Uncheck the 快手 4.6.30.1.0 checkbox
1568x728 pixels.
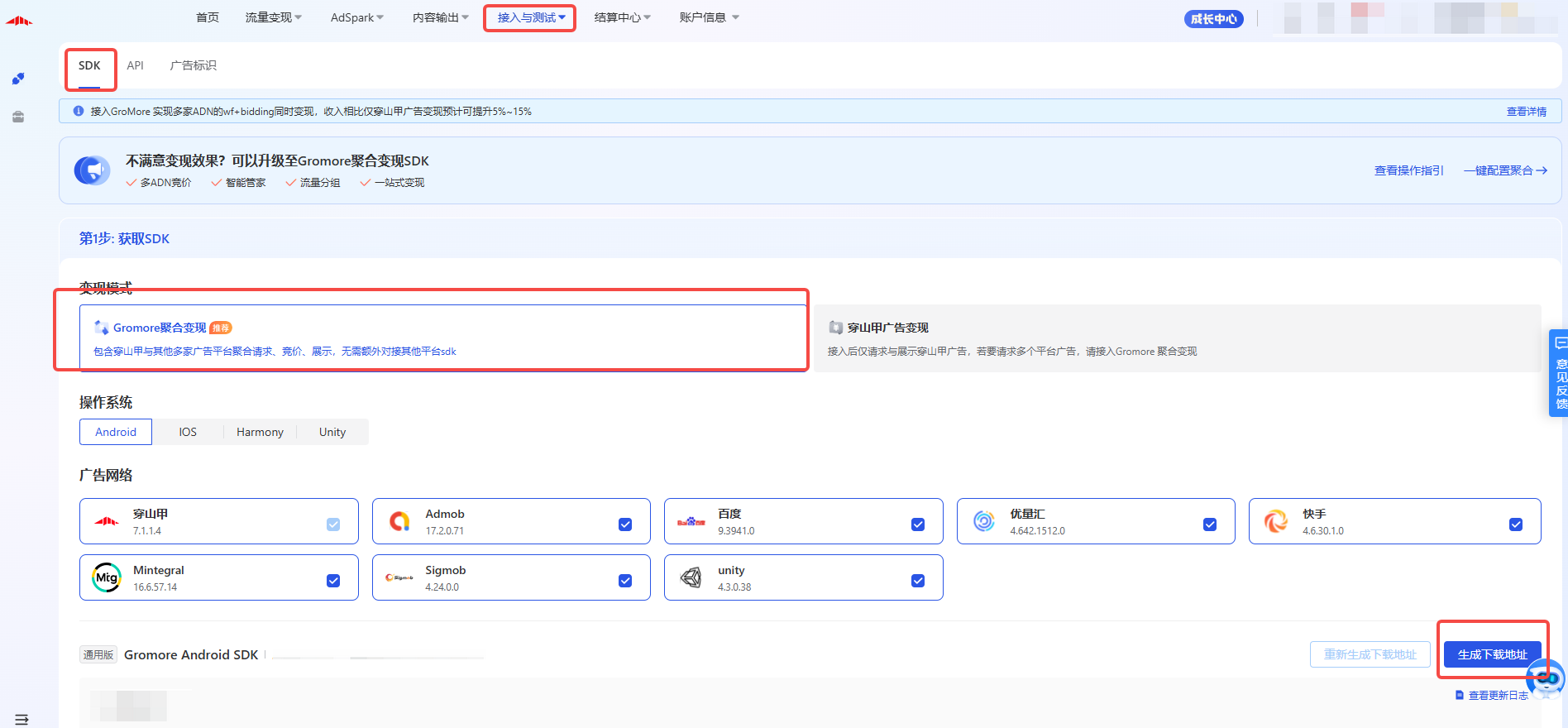[1516, 524]
